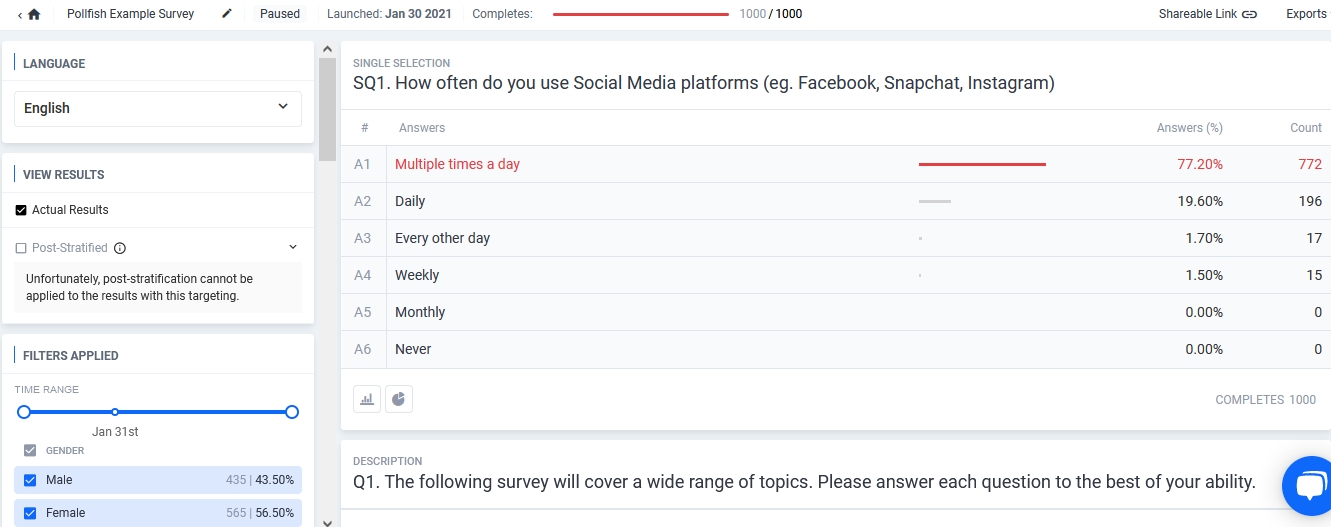
Task: Switch SQ1 results to pie chart view
Action: tap(399, 399)
